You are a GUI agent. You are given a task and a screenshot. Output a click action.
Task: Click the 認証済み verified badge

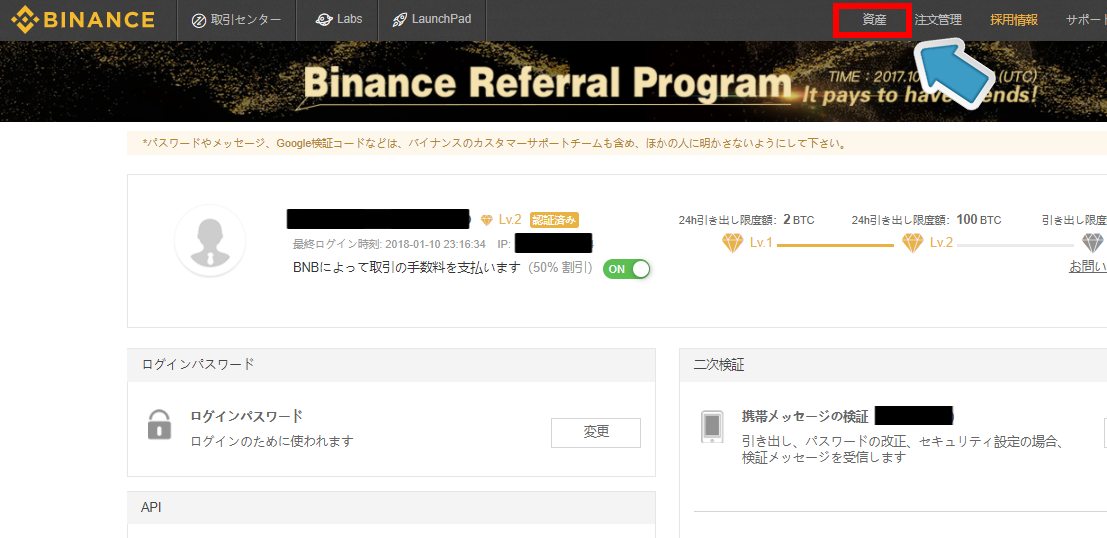(x=555, y=220)
